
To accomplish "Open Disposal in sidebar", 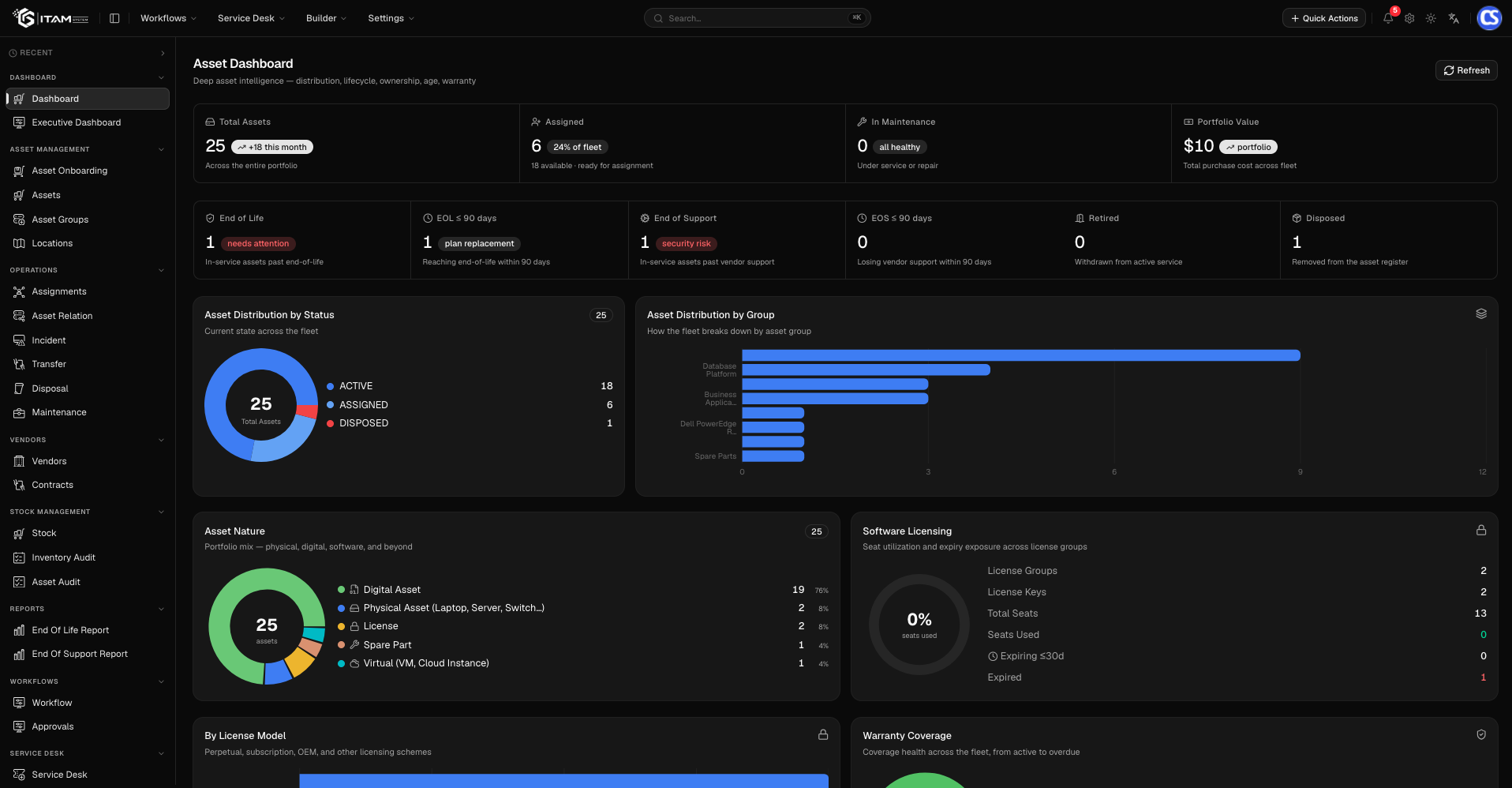I will [88, 388].
